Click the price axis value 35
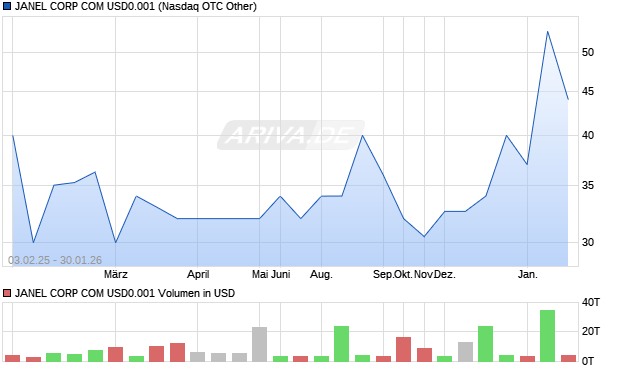Screen dimensions: 620x371 click(588, 185)
